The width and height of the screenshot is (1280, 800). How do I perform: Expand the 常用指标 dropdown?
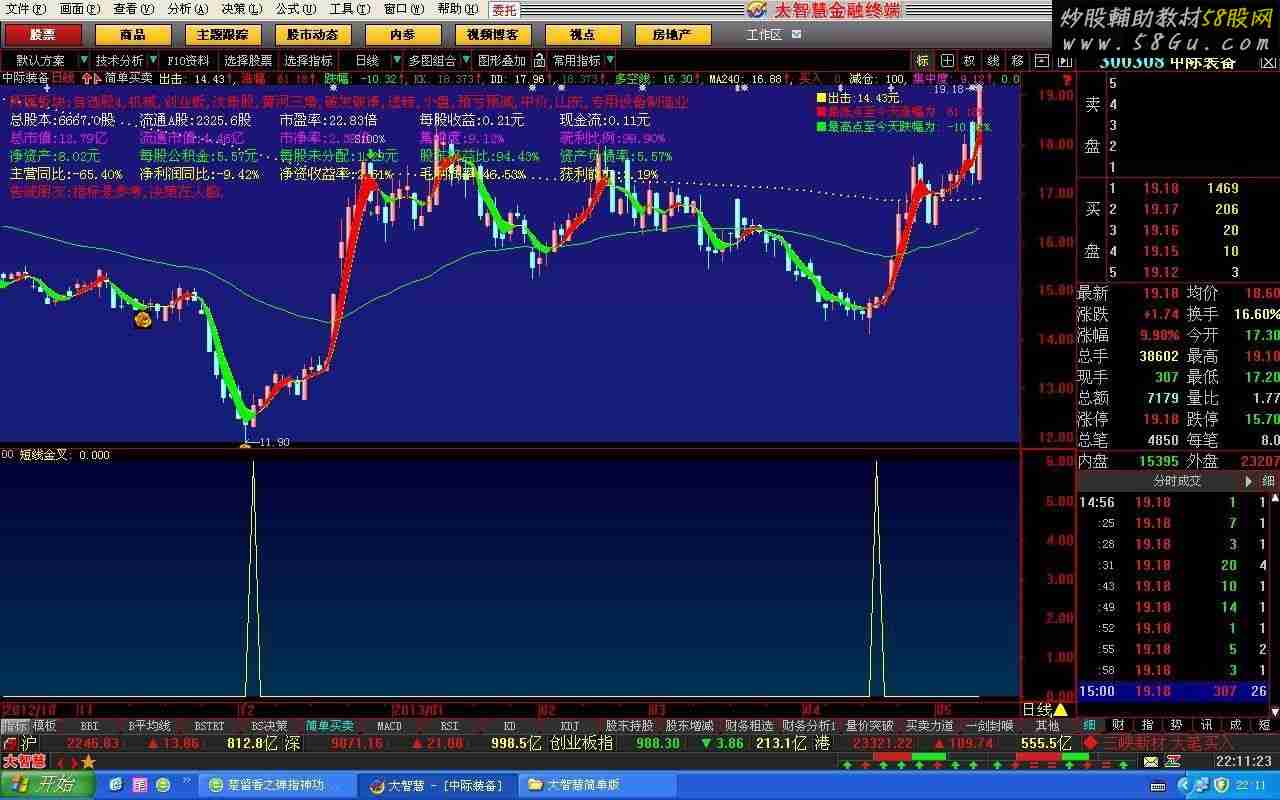[610, 61]
